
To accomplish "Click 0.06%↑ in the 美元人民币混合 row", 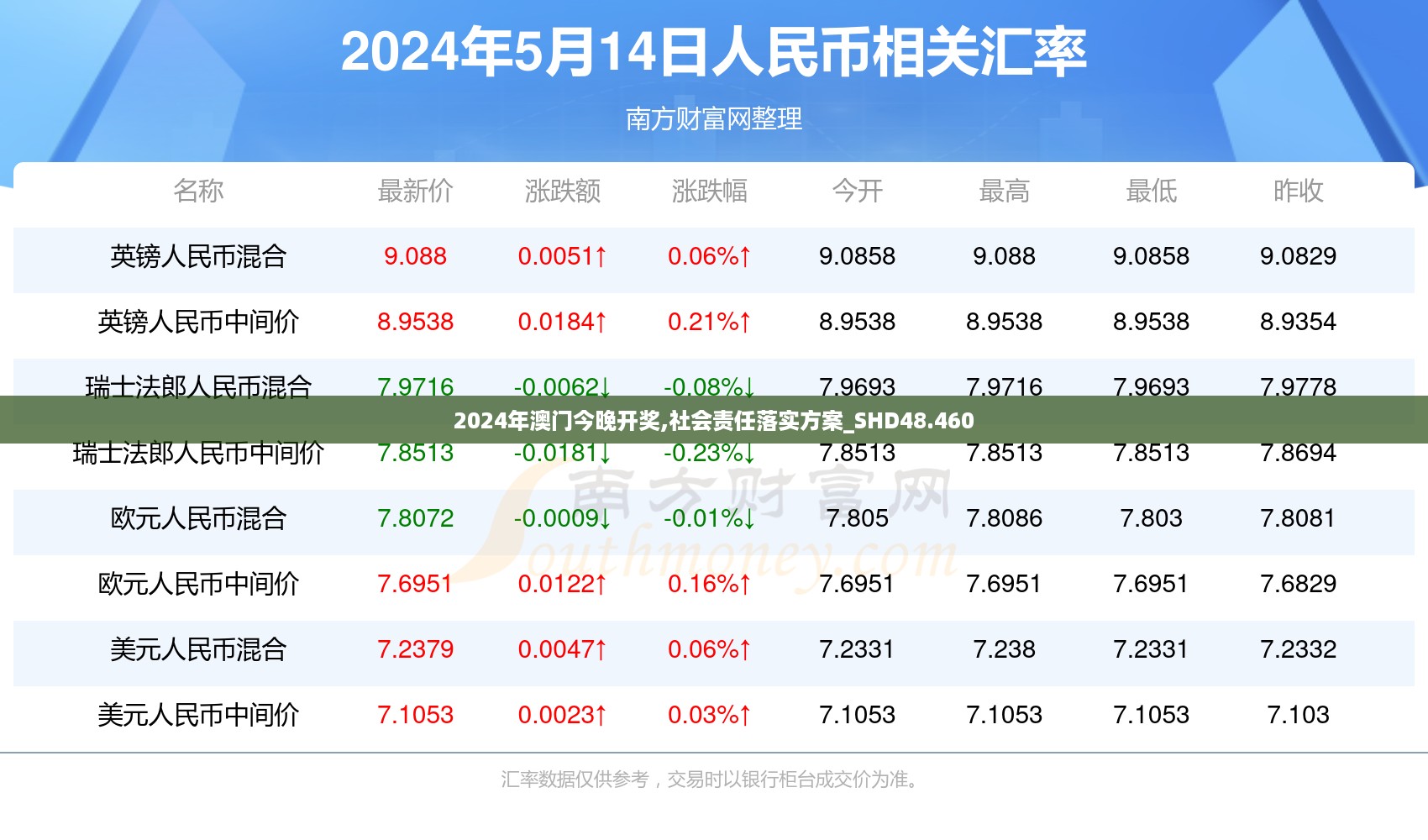I will pyautogui.click(x=710, y=649).
